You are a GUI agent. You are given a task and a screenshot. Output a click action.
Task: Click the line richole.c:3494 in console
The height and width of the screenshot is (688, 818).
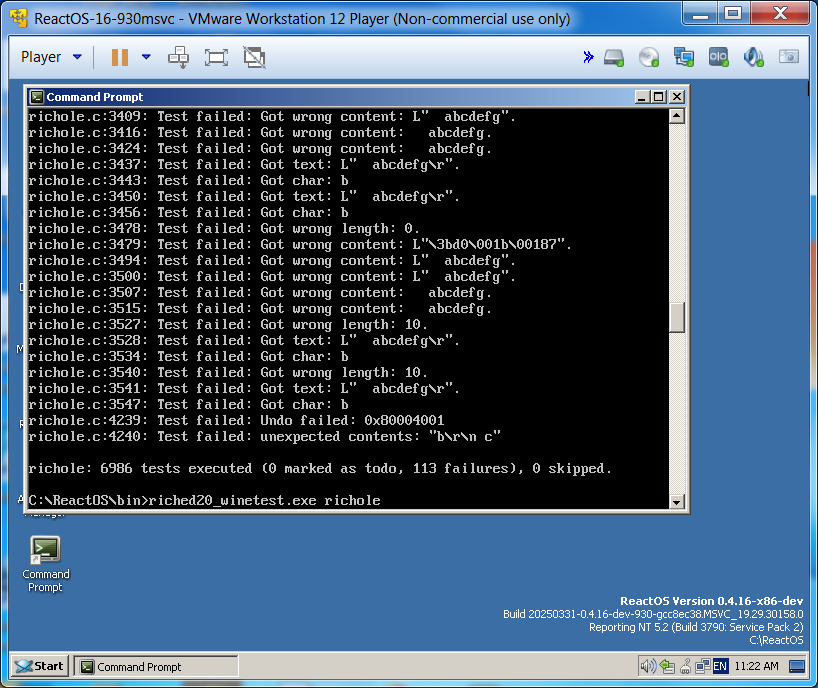pos(272,261)
